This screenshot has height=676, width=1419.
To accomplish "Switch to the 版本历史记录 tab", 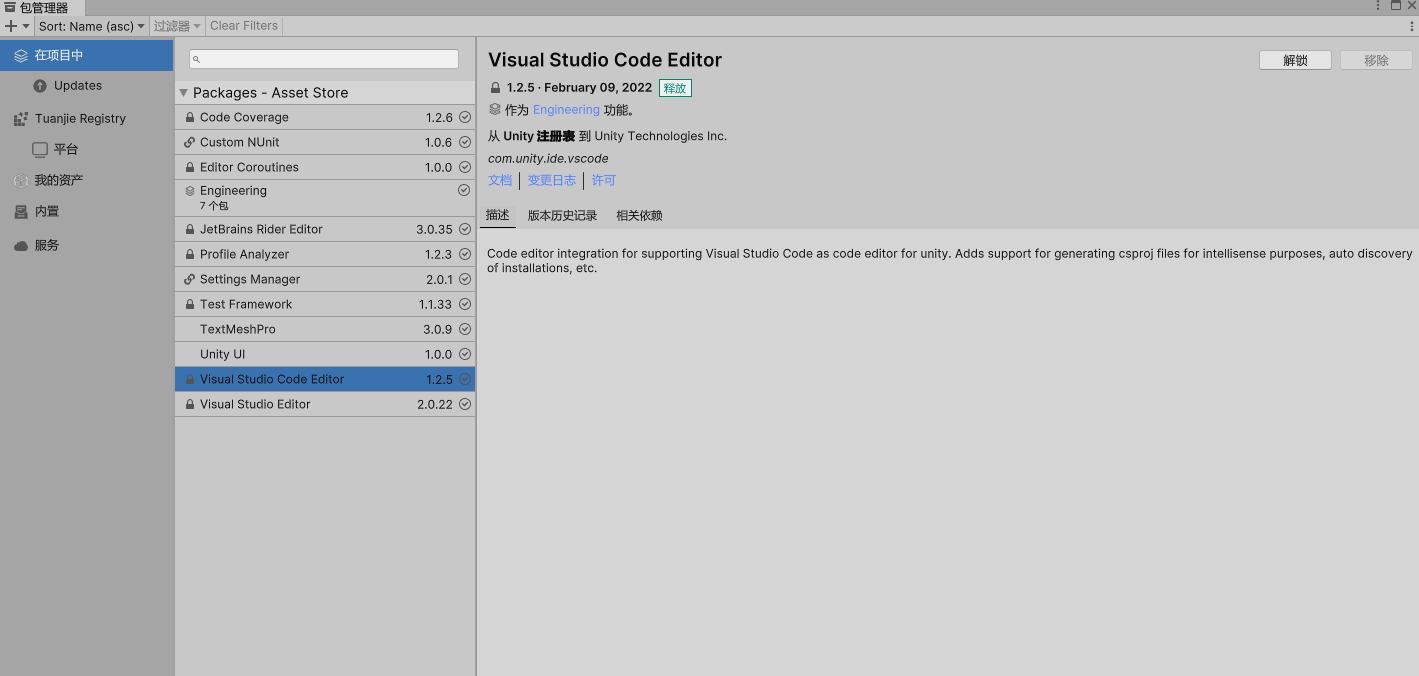I will 562,215.
